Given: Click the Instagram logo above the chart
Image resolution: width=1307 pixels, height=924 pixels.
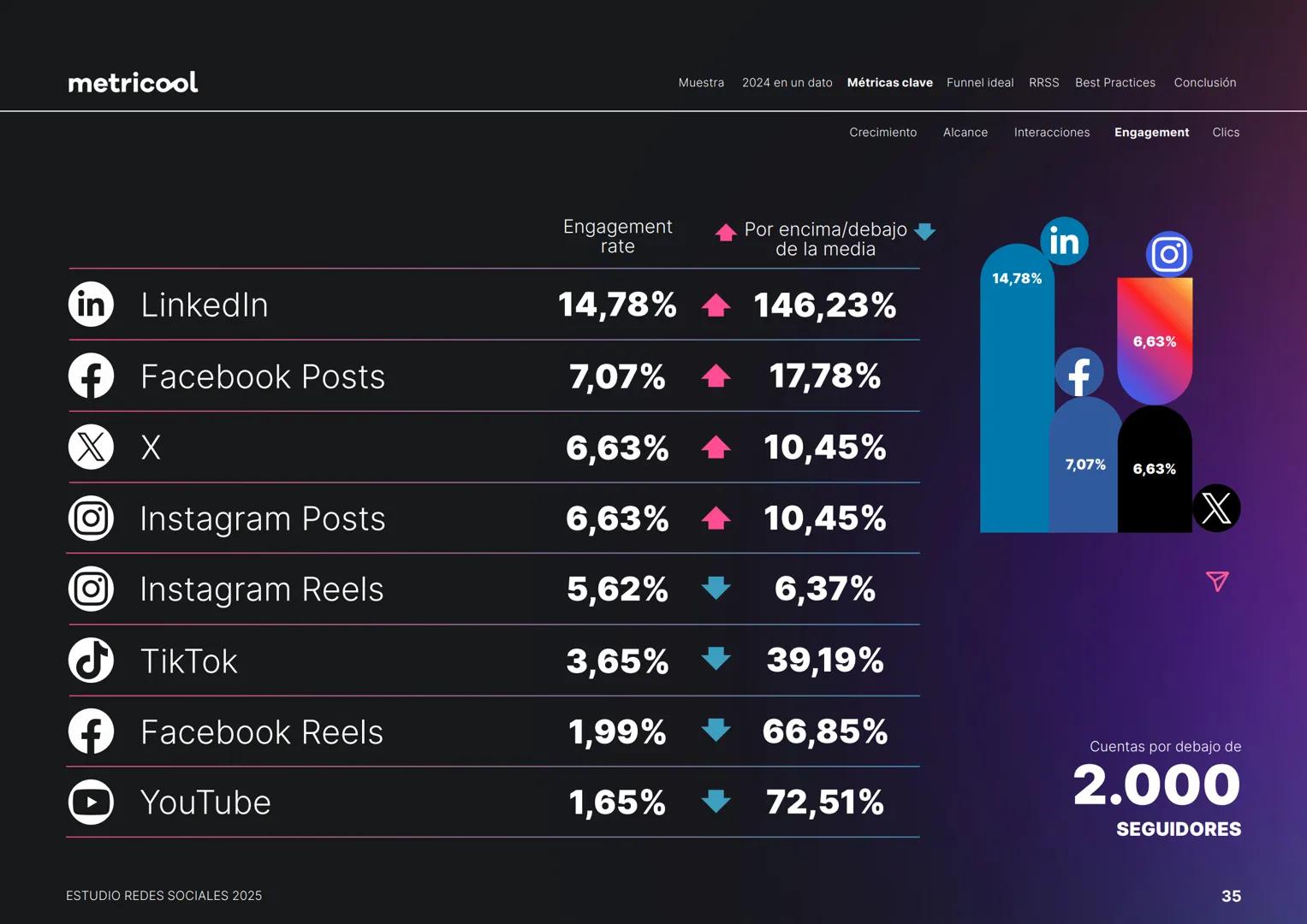Looking at the screenshot, I should pyautogui.click(x=1169, y=254).
